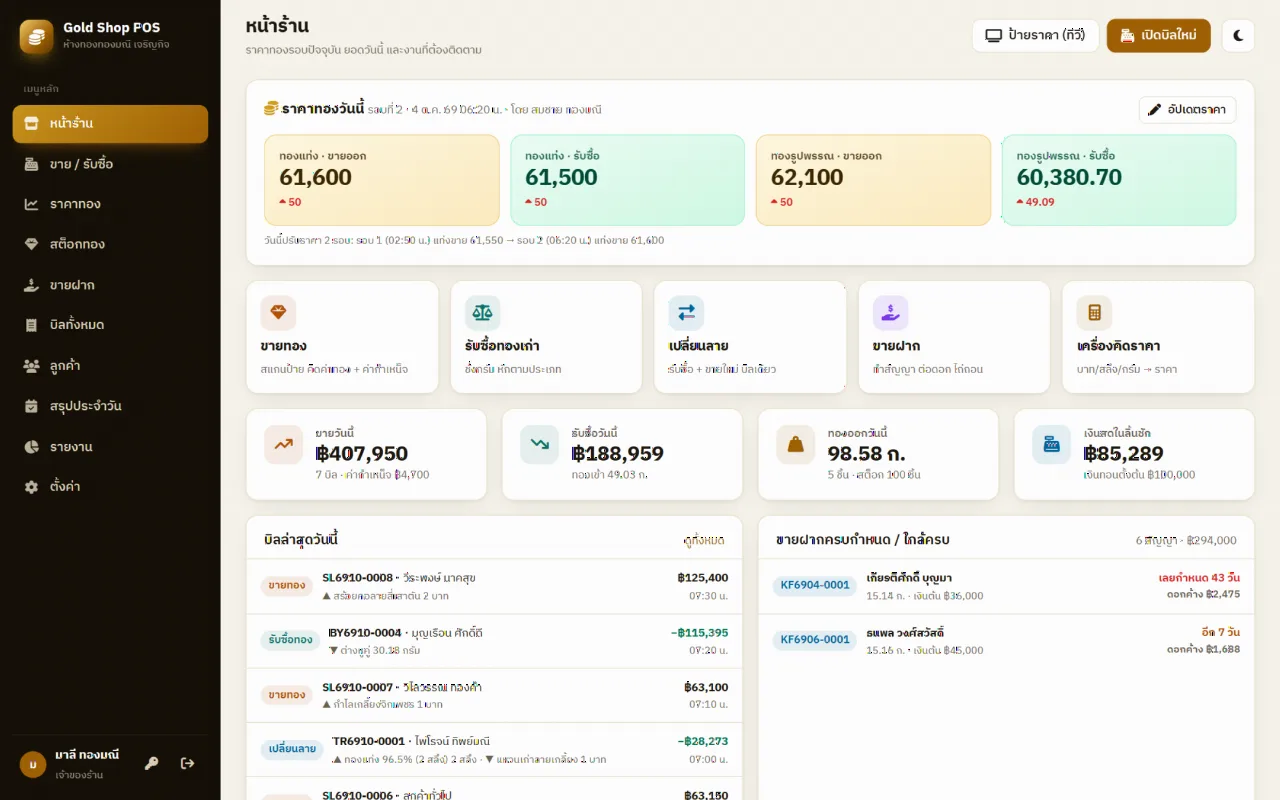Screen dimensions: 1280x800
Task: Click ป้ายราคา (ทีวี) button
Action: [x=1035, y=36]
